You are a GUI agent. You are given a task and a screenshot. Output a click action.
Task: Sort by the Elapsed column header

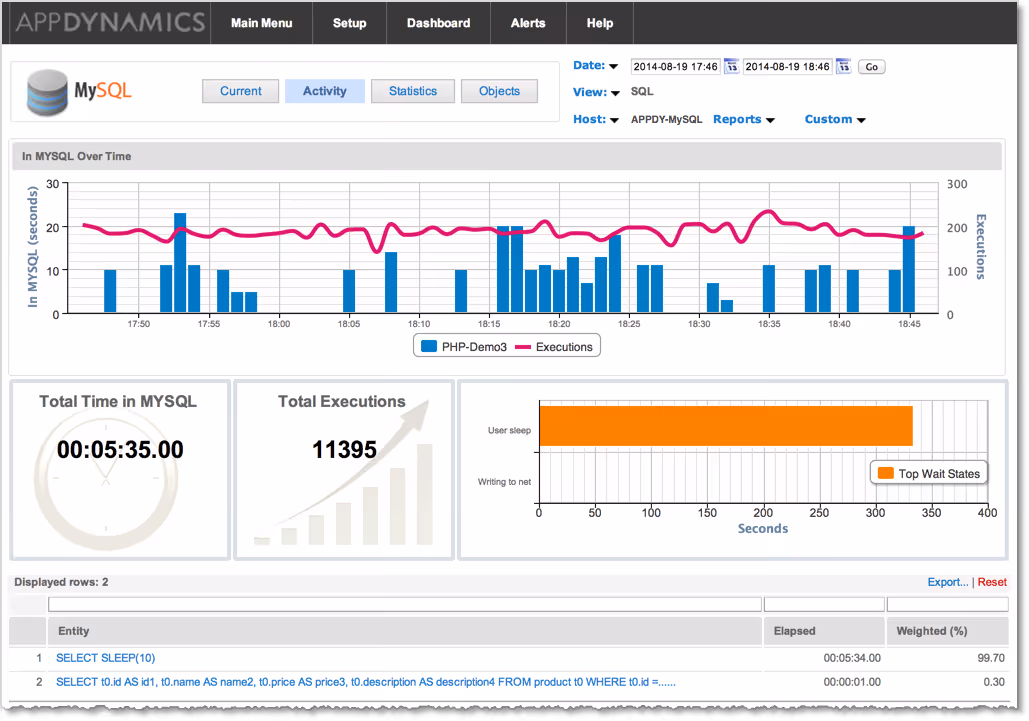[x=824, y=631]
